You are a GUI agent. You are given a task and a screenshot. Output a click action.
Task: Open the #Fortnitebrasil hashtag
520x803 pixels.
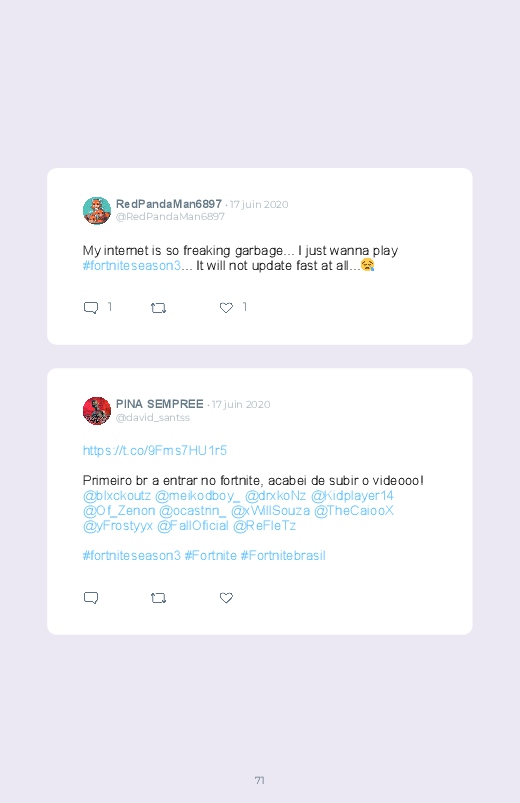pyautogui.click(x=283, y=555)
